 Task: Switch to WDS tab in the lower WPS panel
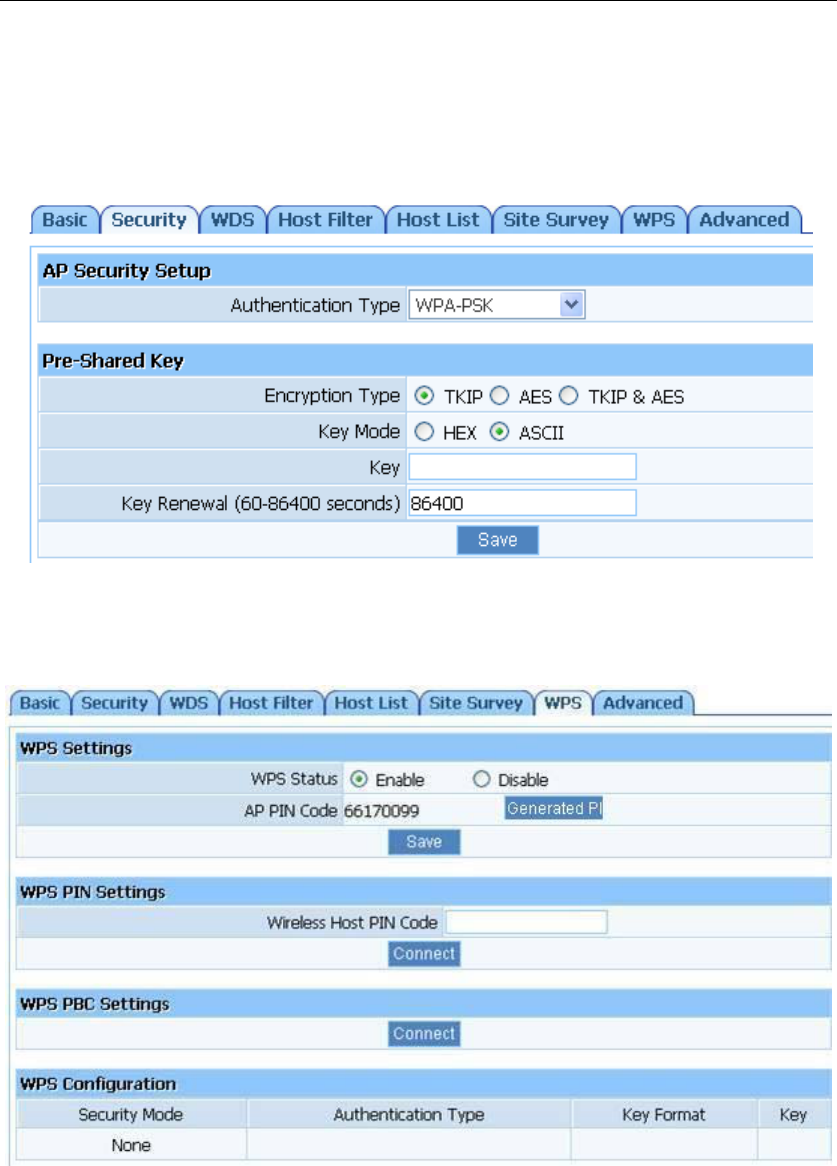click(x=189, y=703)
